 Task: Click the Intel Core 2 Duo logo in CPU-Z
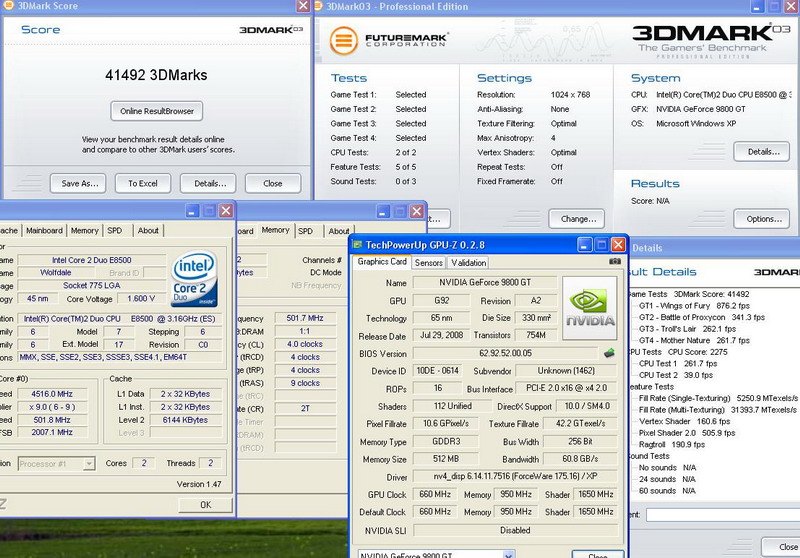click(194, 279)
